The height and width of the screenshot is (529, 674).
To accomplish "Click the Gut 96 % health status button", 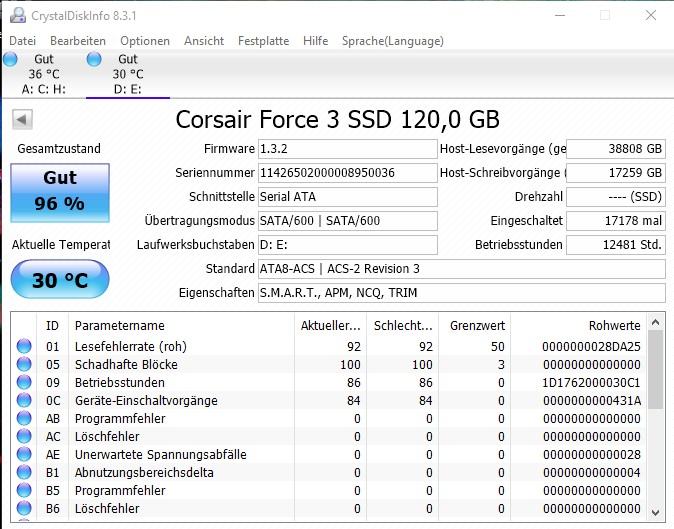I will 60,193.
